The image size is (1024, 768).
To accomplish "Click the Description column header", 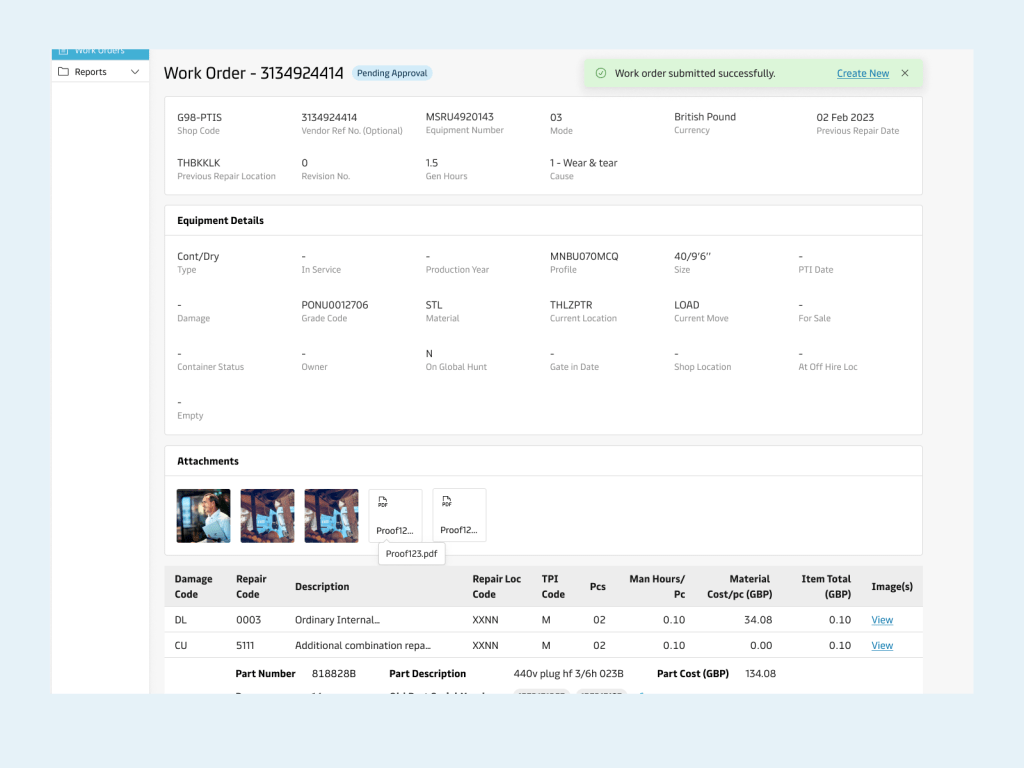I will click(322, 587).
